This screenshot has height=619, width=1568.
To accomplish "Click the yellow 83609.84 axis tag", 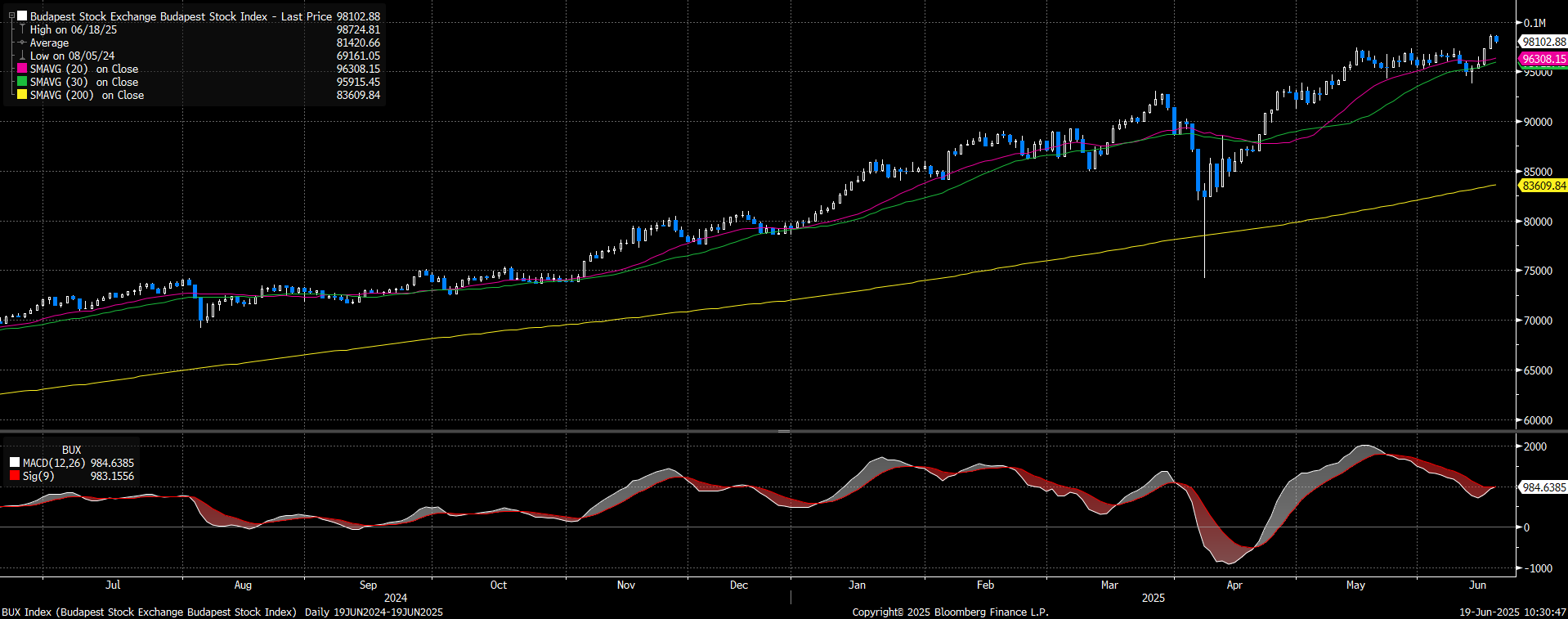I will pos(1543,186).
